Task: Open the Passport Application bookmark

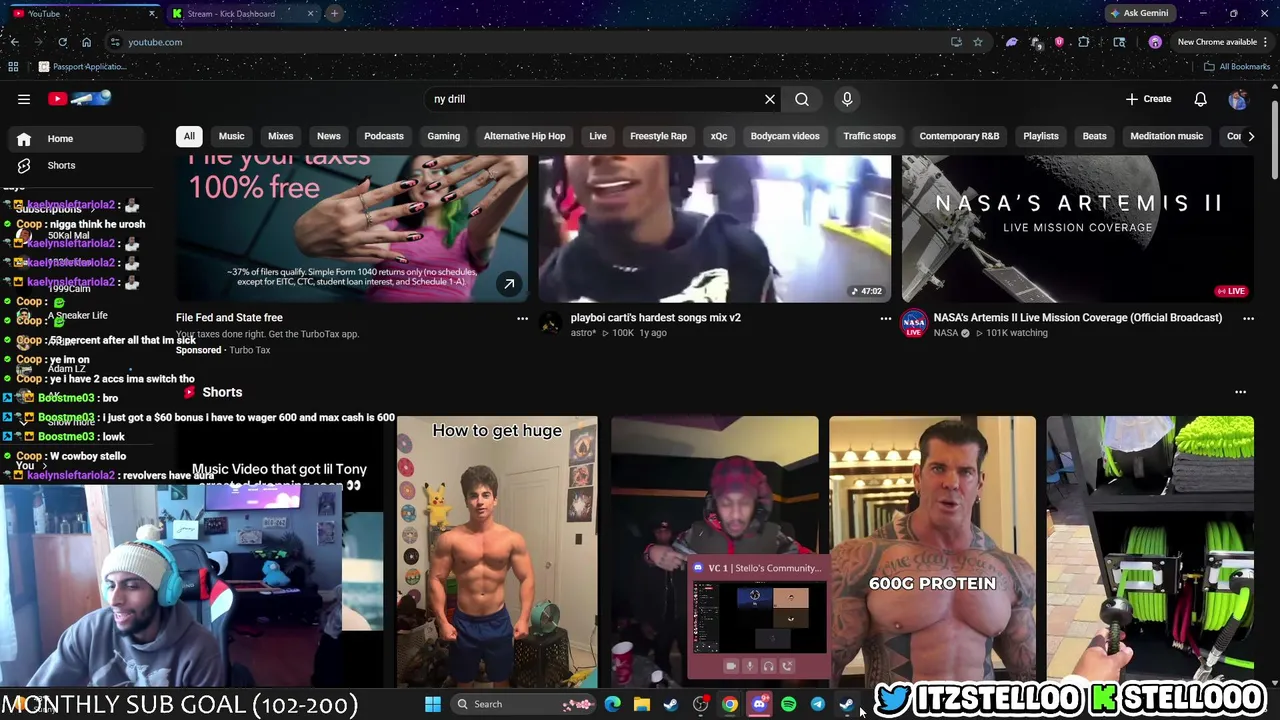Action: tap(82, 67)
